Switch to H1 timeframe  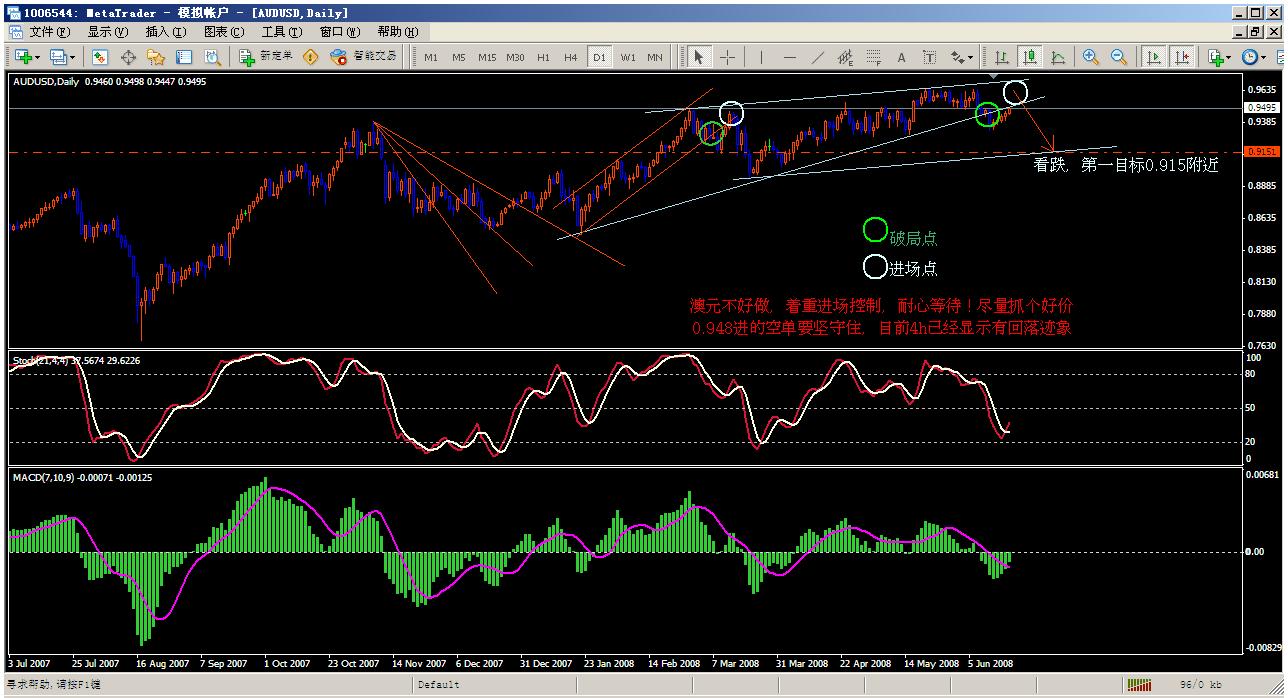pyautogui.click(x=543, y=57)
